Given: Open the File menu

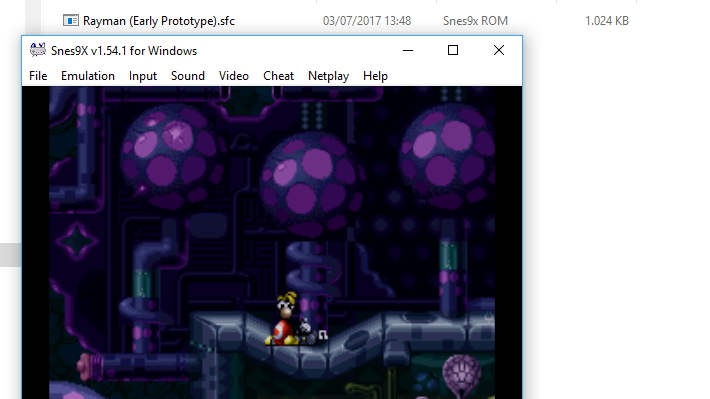Looking at the screenshot, I should (38, 76).
